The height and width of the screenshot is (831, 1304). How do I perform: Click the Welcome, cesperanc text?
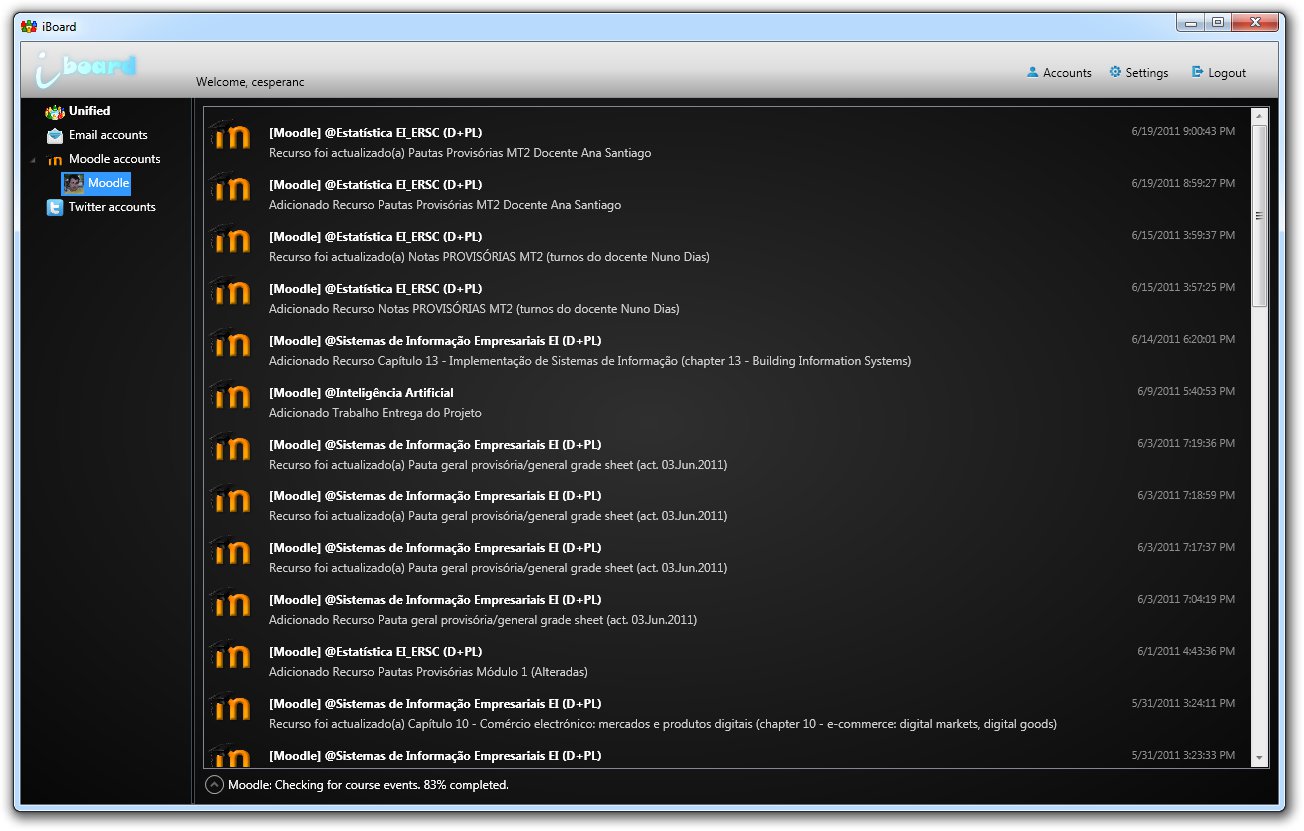250,82
